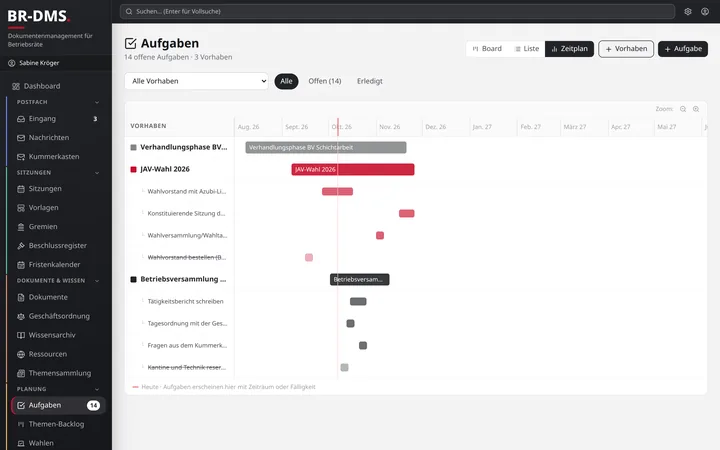
Task: Open the user profile icon in top bar
Action: pos(705,11)
